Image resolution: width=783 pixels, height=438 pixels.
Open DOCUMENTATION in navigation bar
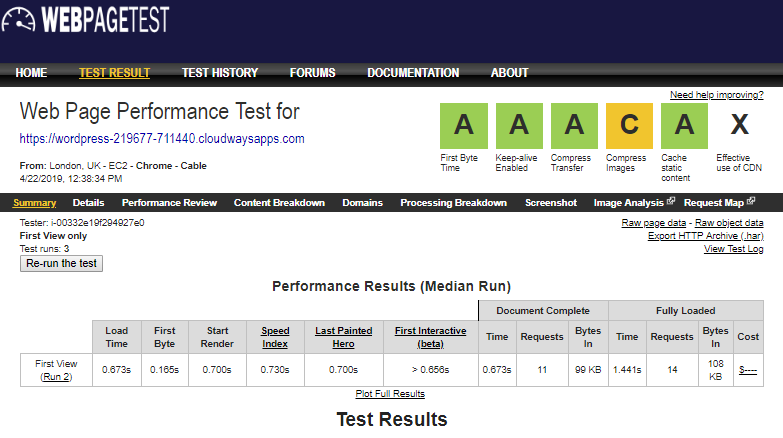pyautogui.click(x=413, y=73)
